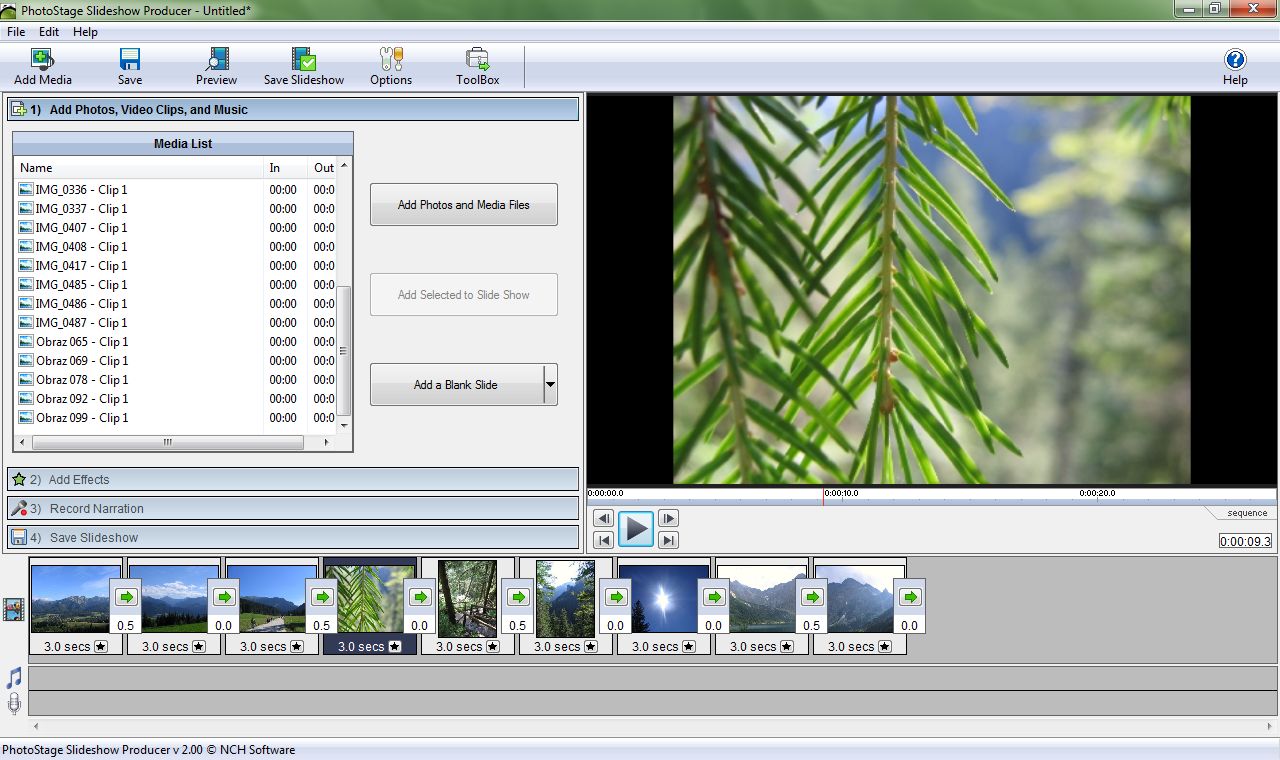Open the File menu
Viewport: 1280px width, 760px height.
tap(16, 32)
